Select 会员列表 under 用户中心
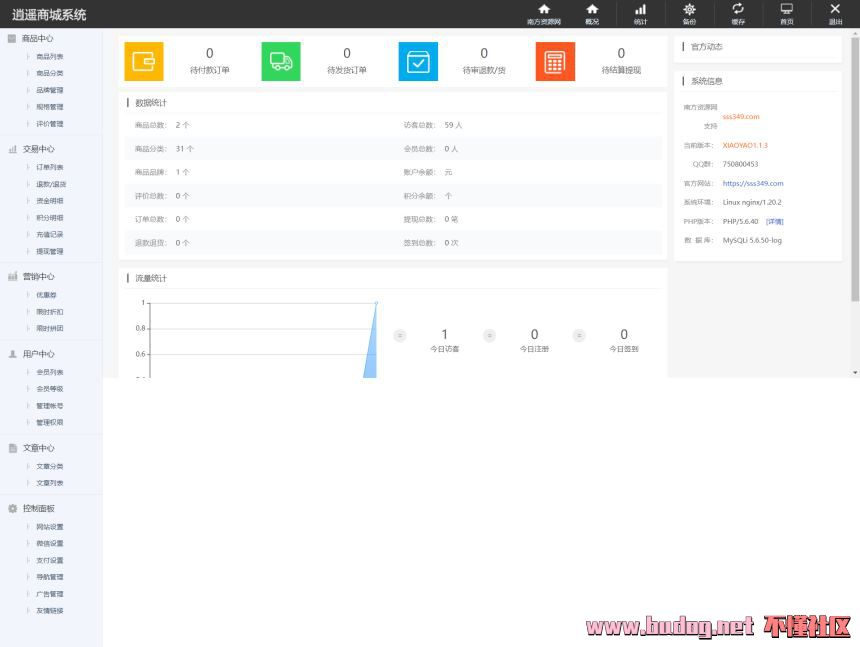 [x=50, y=372]
